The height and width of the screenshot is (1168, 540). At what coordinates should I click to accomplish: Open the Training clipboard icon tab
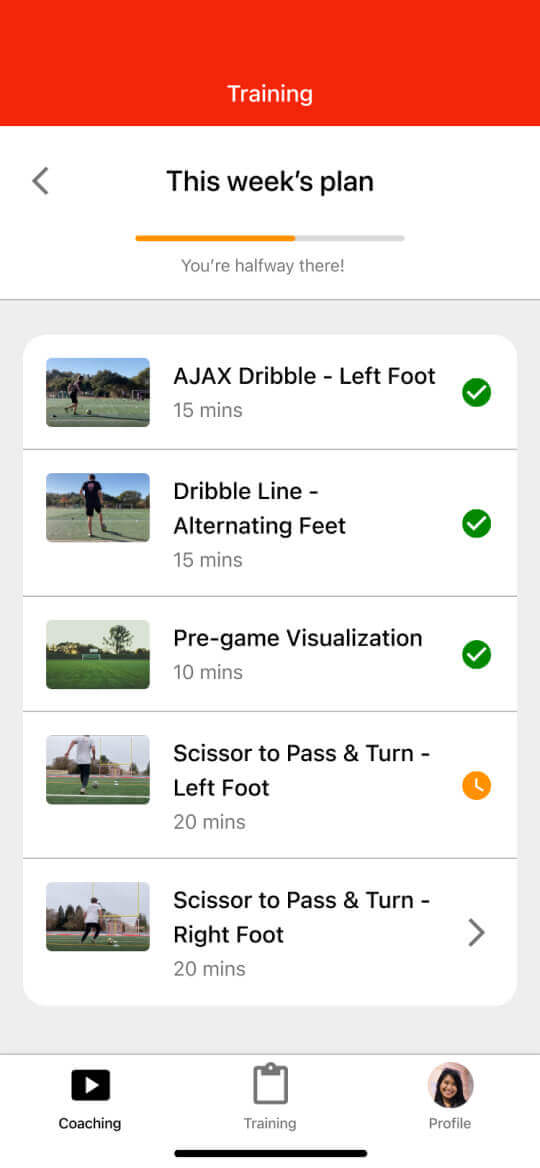pyautogui.click(x=270, y=1083)
